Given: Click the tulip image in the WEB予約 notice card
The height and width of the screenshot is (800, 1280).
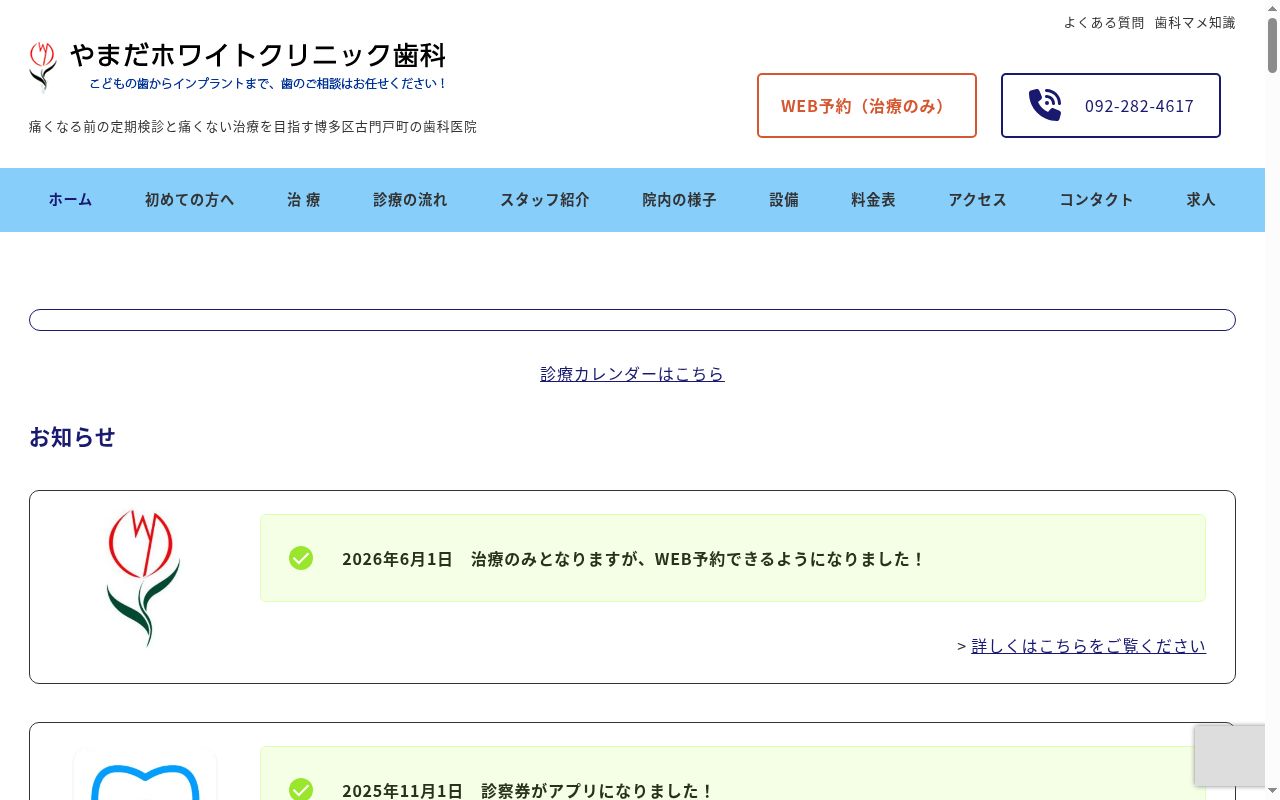Looking at the screenshot, I should (144, 578).
